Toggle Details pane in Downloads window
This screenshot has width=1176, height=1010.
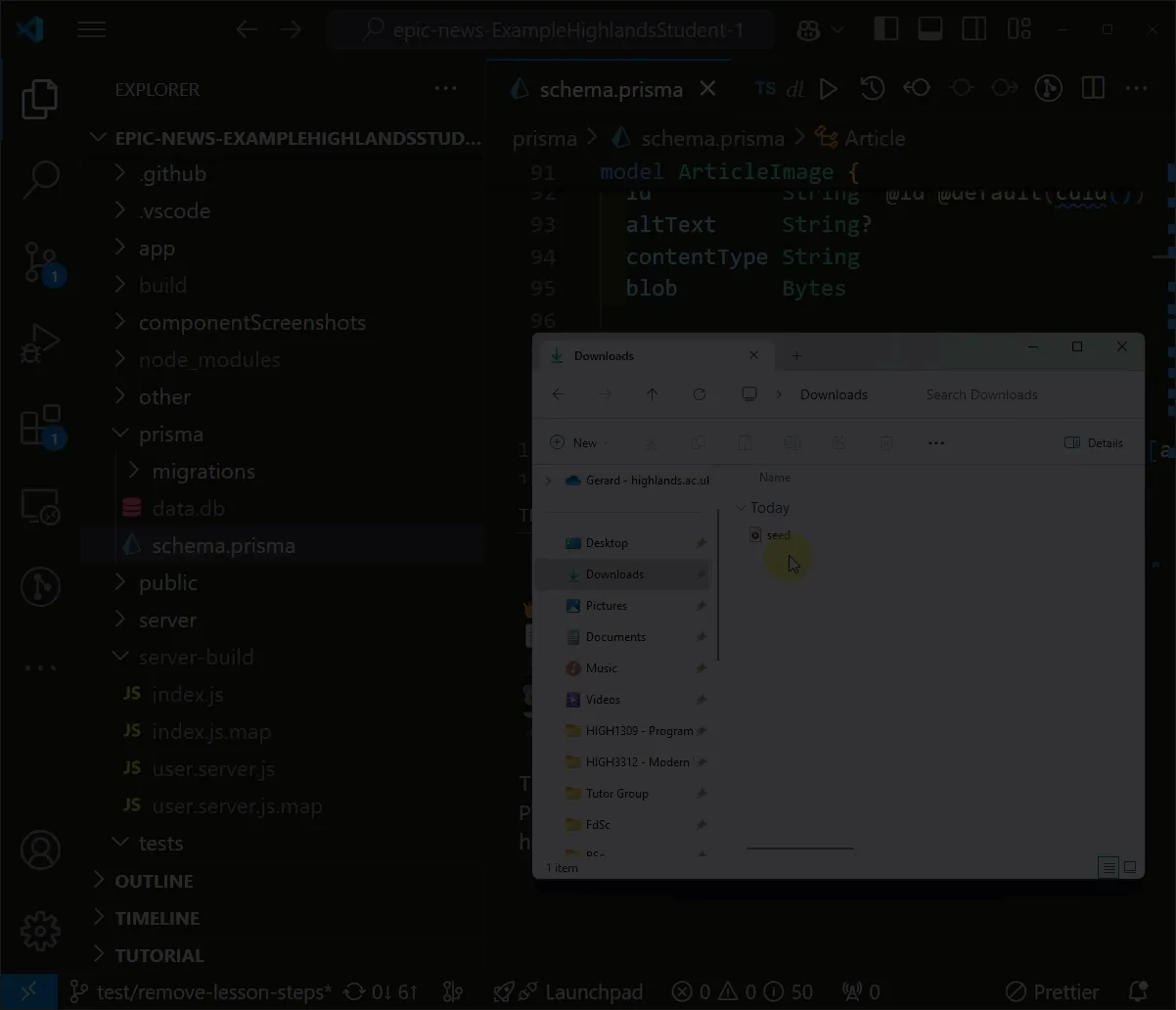click(1094, 443)
